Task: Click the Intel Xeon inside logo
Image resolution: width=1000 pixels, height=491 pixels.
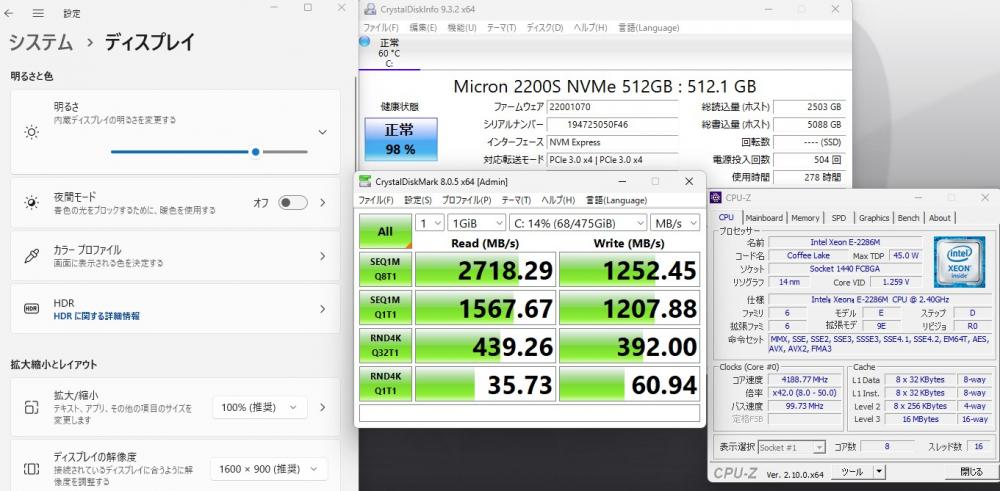Action: pos(959,262)
